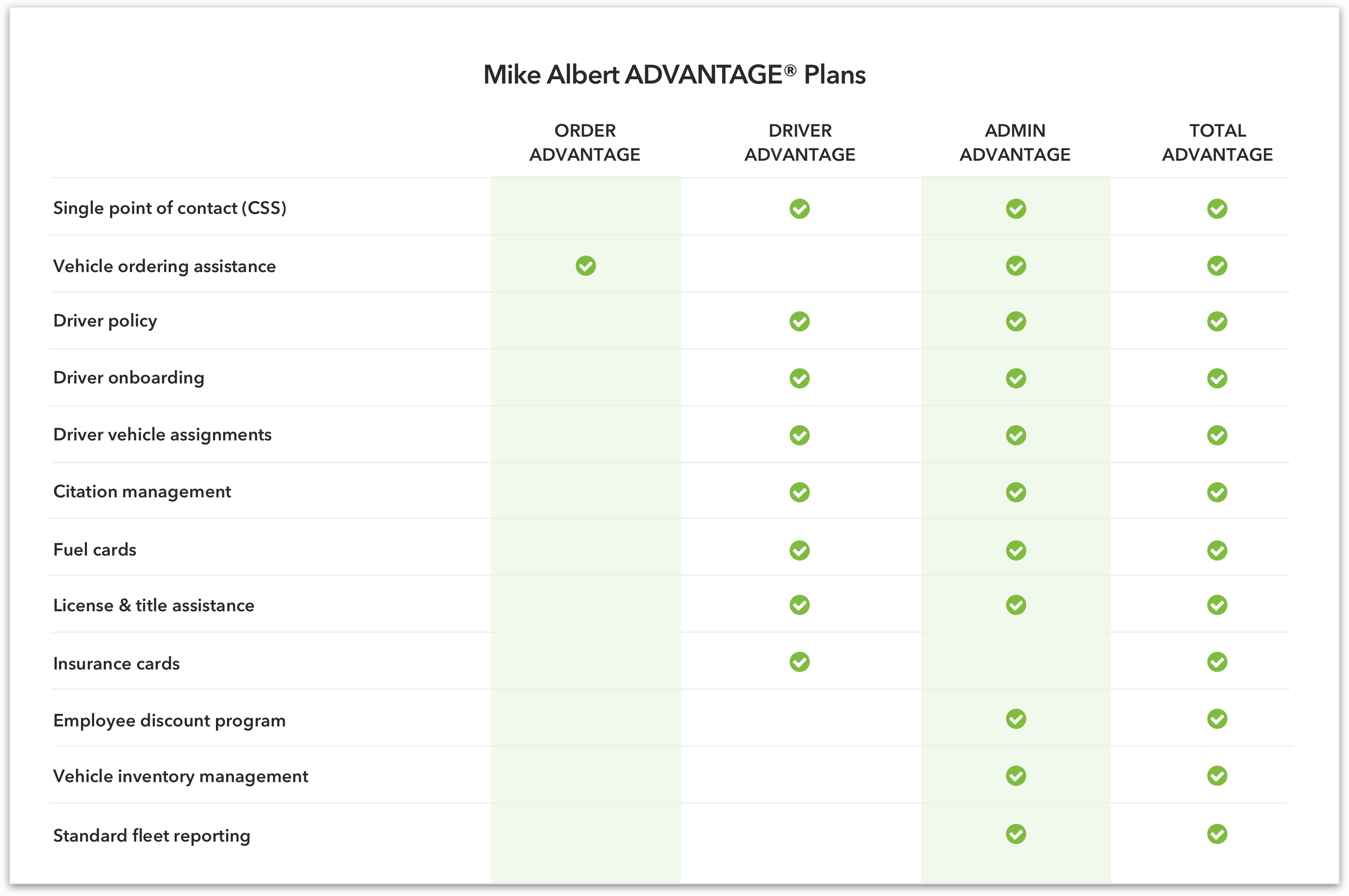
Task: Click the Order Advantage vehicle ordering checkmark
Action: 585,266
